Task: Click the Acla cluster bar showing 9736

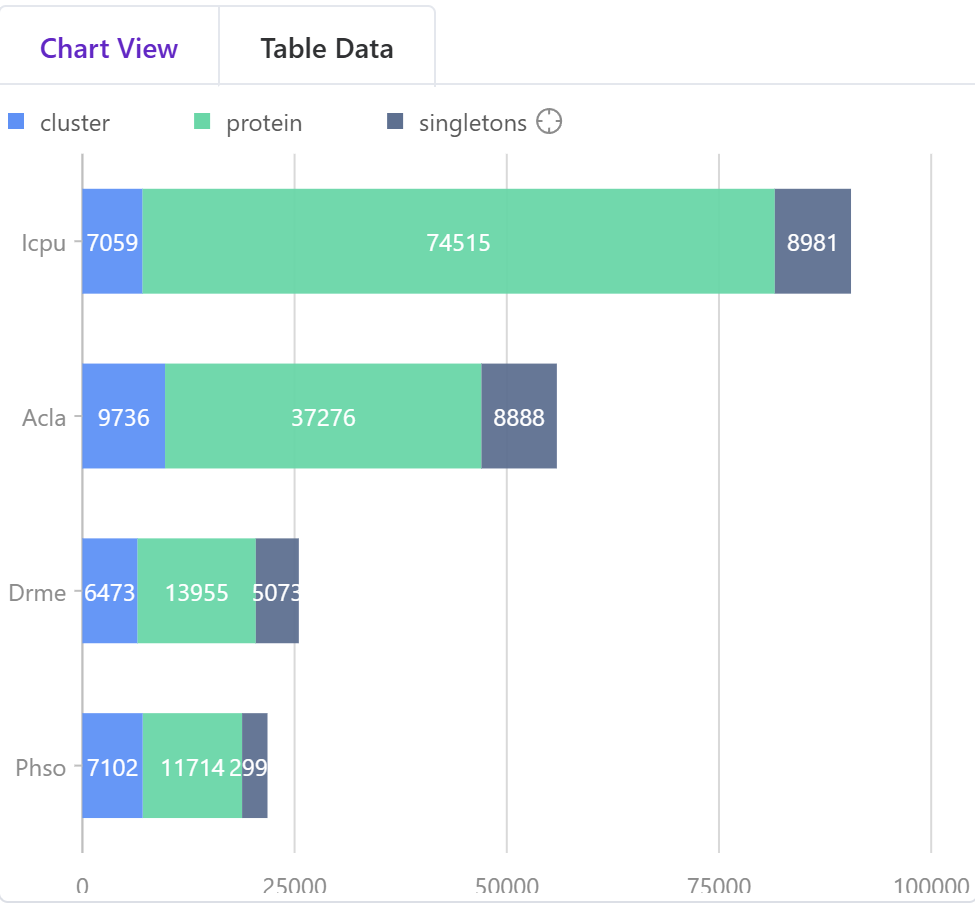Action: click(123, 416)
